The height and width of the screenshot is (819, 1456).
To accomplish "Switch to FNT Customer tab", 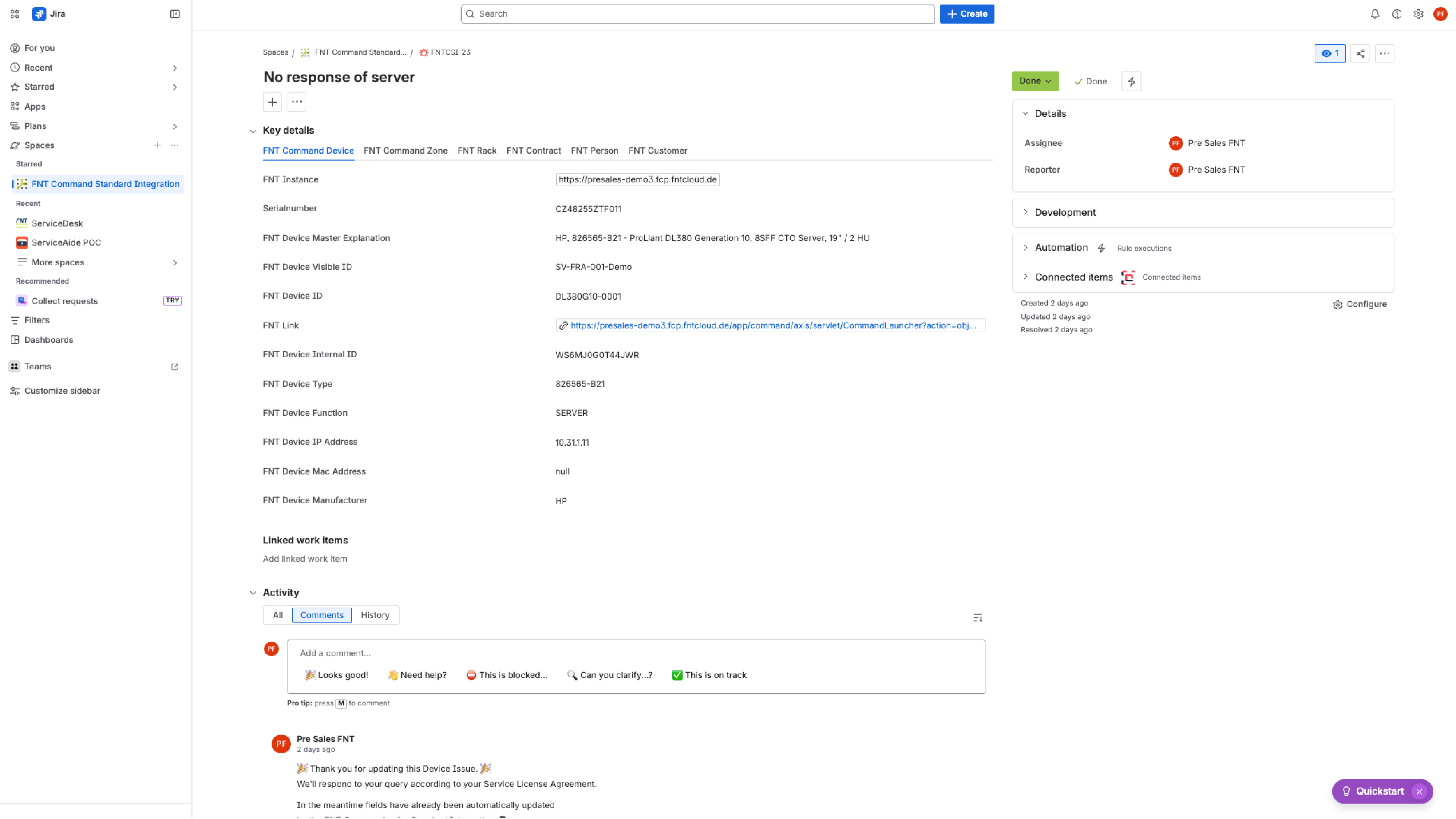I will click(x=657, y=151).
